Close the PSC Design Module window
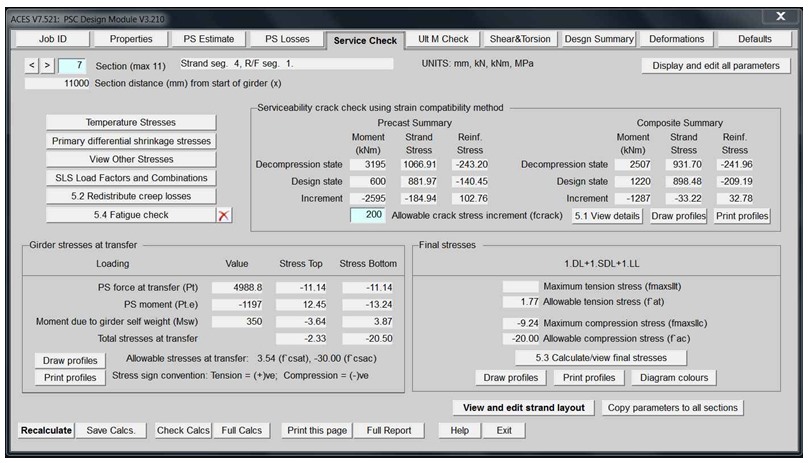Screen dimensions: 809x463 point(781,15)
